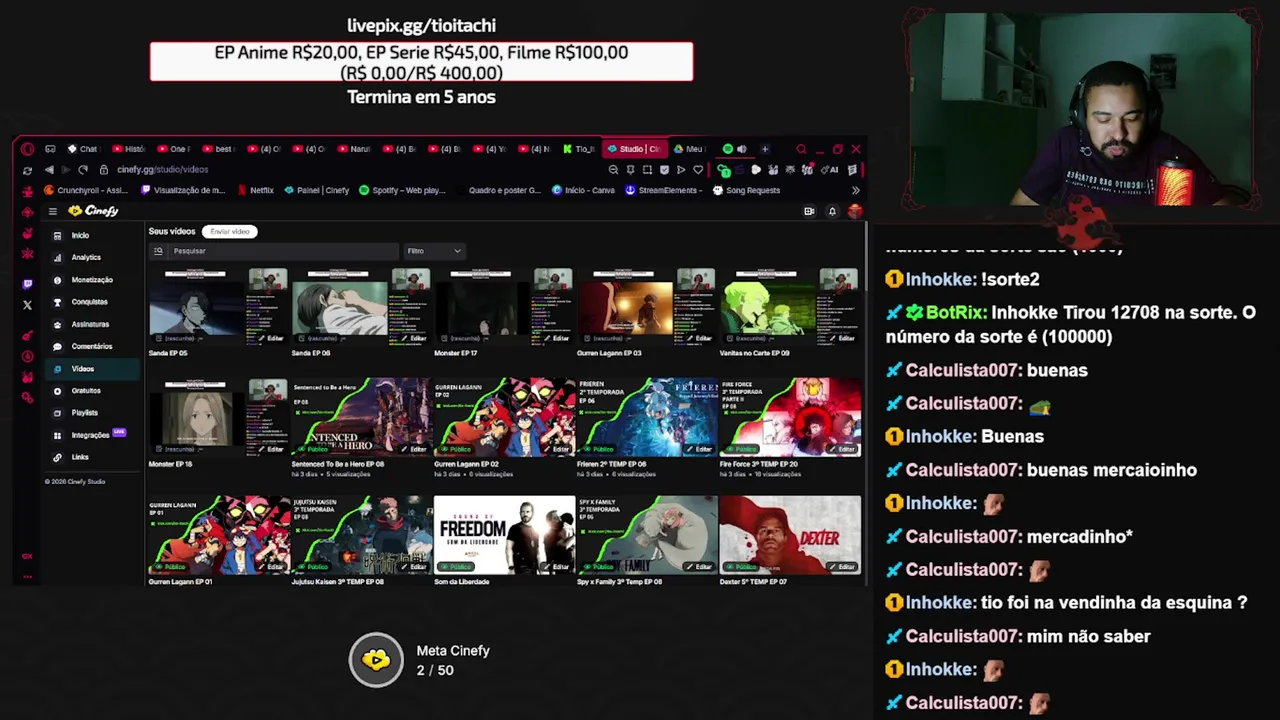Click the browser back arrow
The height and width of the screenshot is (720, 1280).
click(49, 170)
